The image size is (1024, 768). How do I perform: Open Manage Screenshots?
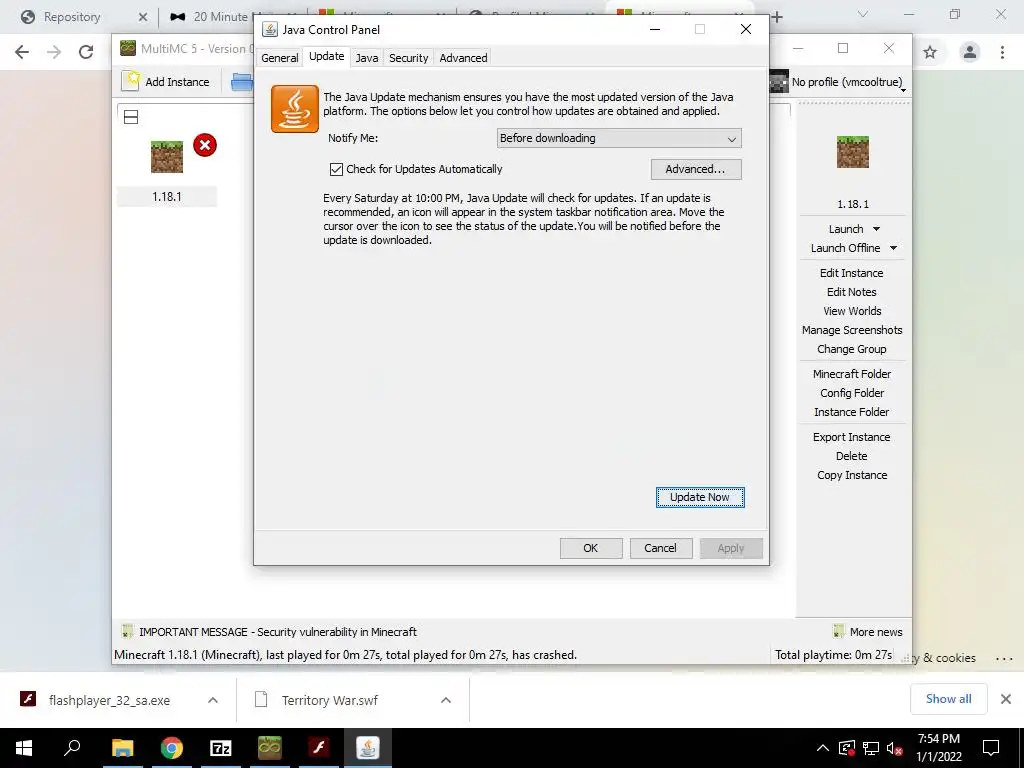click(x=852, y=330)
